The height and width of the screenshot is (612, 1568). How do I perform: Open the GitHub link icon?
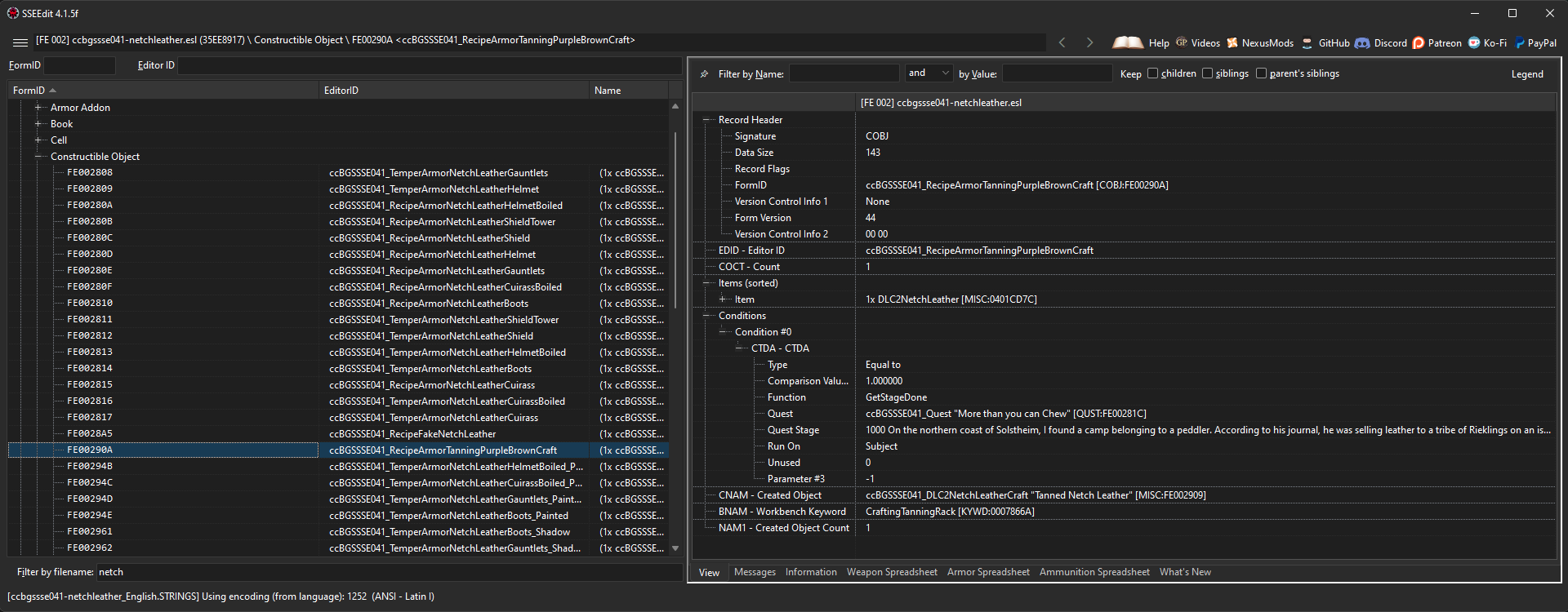[x=1307, y=43]
